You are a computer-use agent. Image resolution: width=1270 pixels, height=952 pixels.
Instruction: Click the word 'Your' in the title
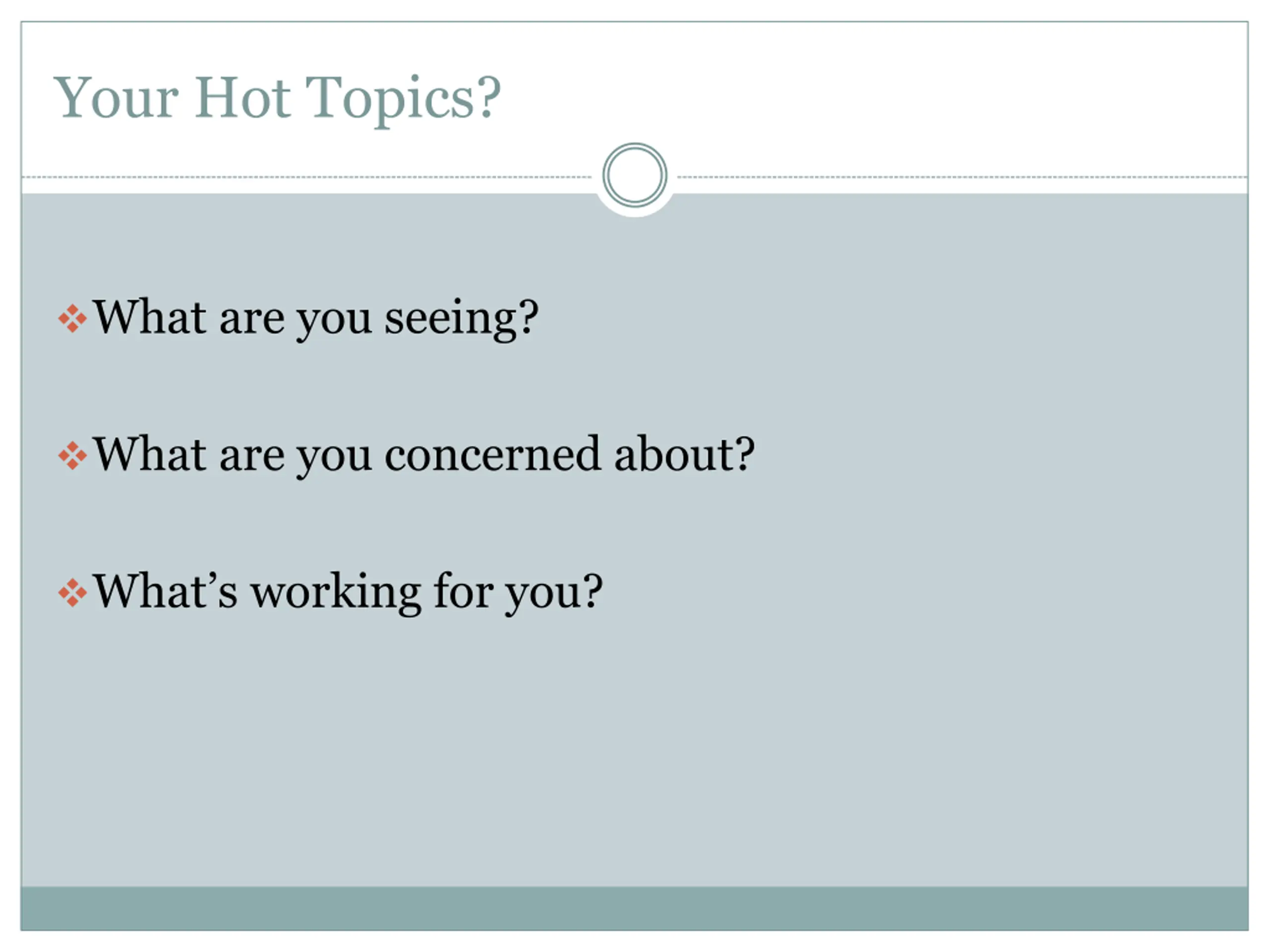[116, 98]
